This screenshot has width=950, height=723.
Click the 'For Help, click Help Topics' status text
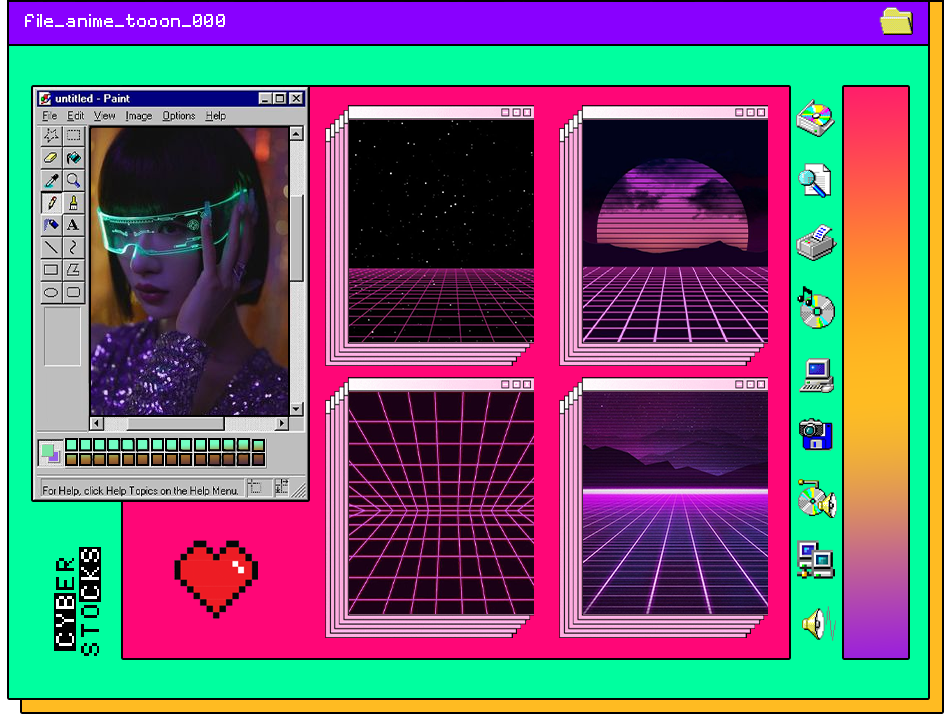click(140, 490)
